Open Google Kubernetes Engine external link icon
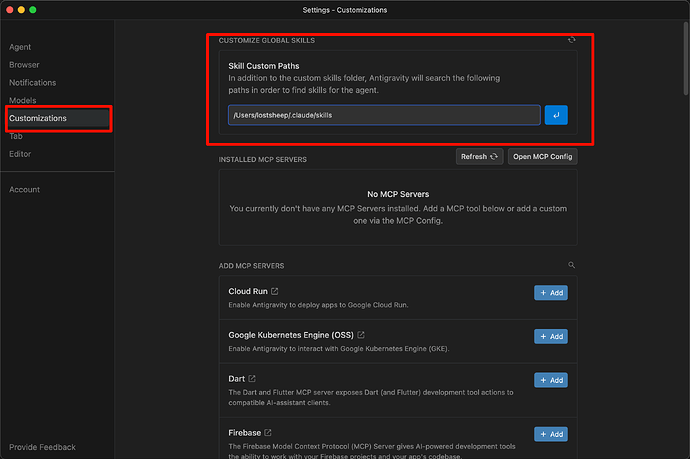The image size is (690, 459). (x=361, y=335)
